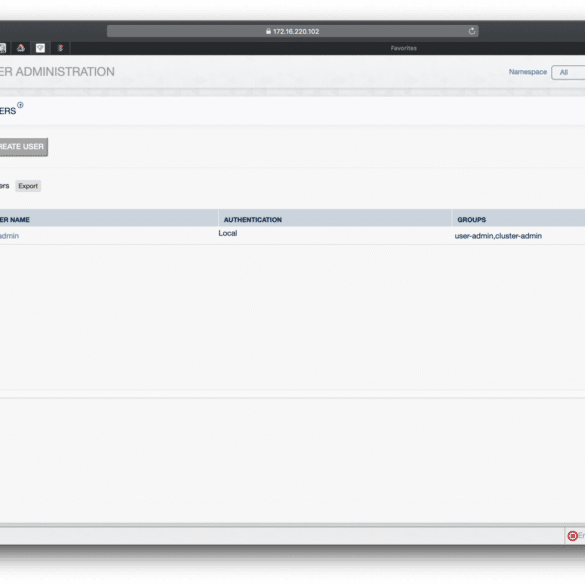Open the white square shield favorites icon
This screenshot has width=585, height=585.
(x=40, y=48)
